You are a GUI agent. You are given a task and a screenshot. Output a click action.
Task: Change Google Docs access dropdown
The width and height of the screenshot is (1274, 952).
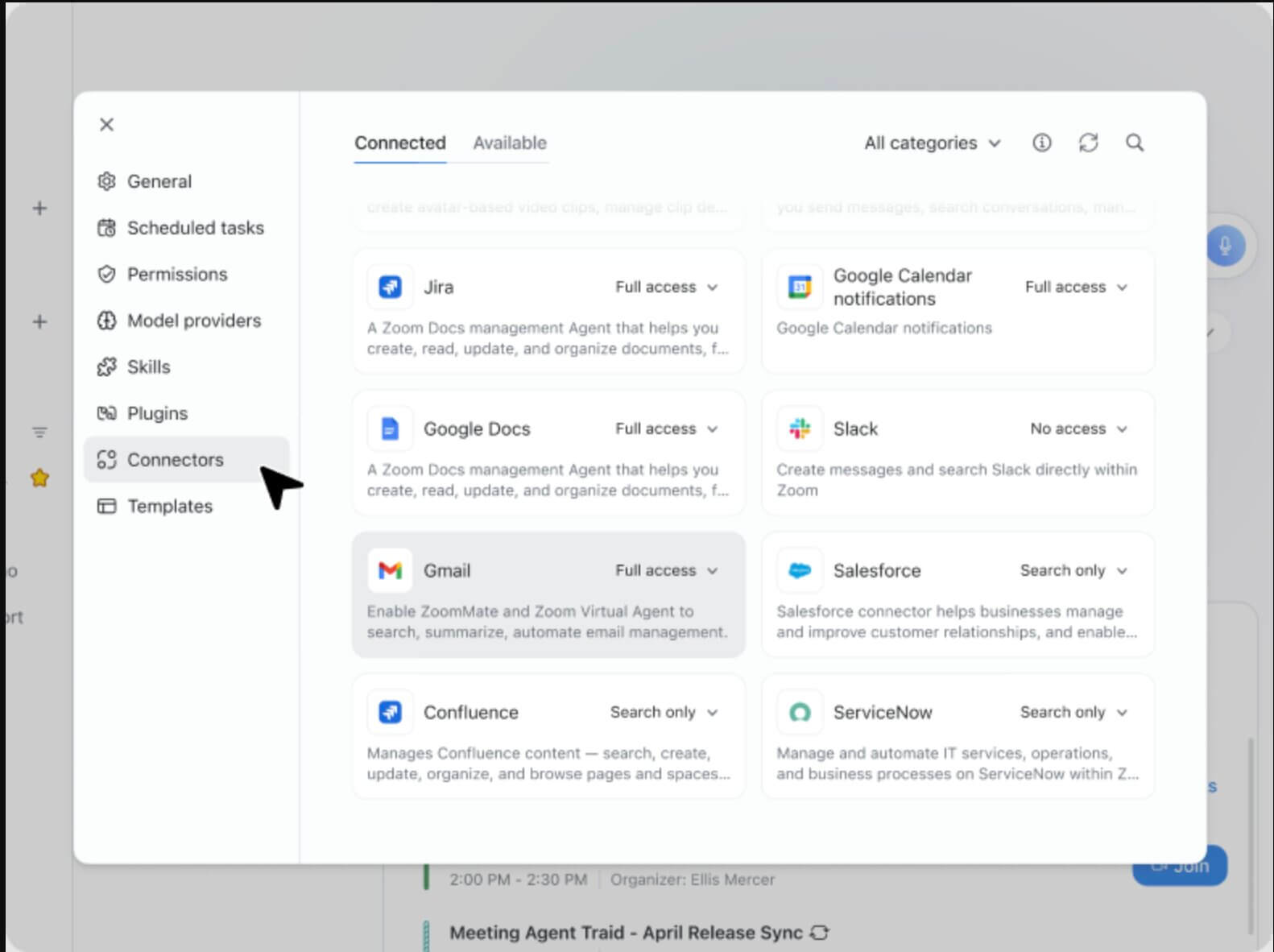[666, 428]
